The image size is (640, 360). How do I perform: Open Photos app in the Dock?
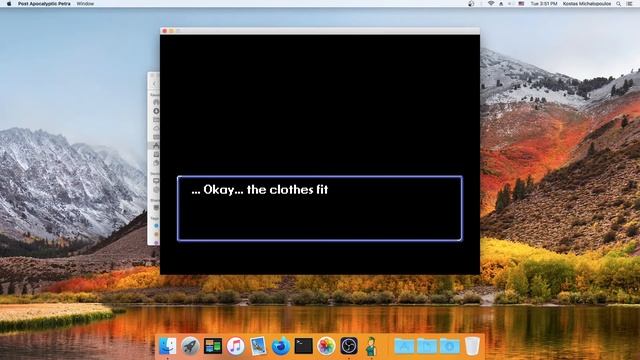[326, 346]
